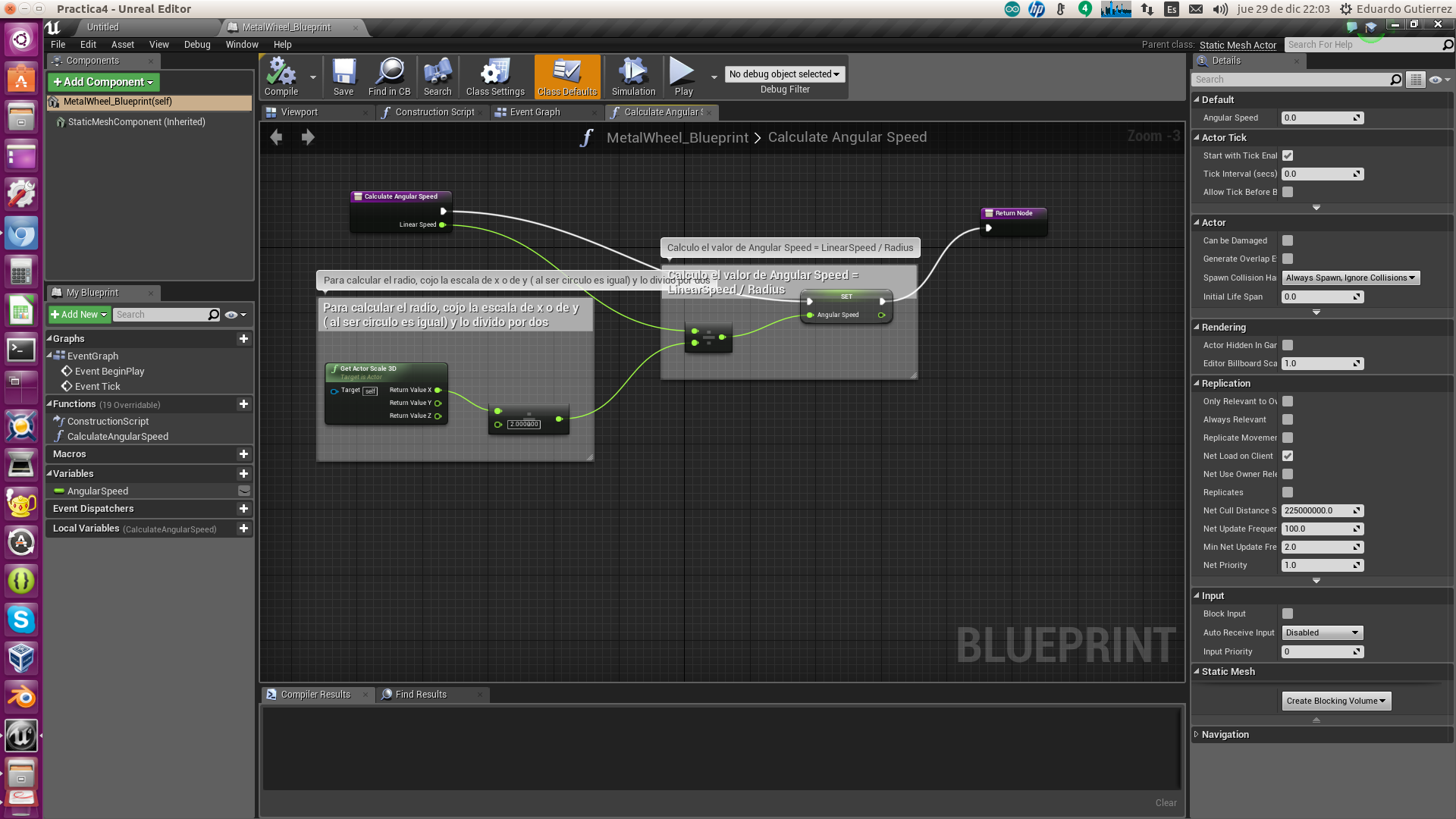Toggle Allow Tick Before Begin Play checkbox
1456x819 pixels.
pyautogui.click(x=1288, y=192)
